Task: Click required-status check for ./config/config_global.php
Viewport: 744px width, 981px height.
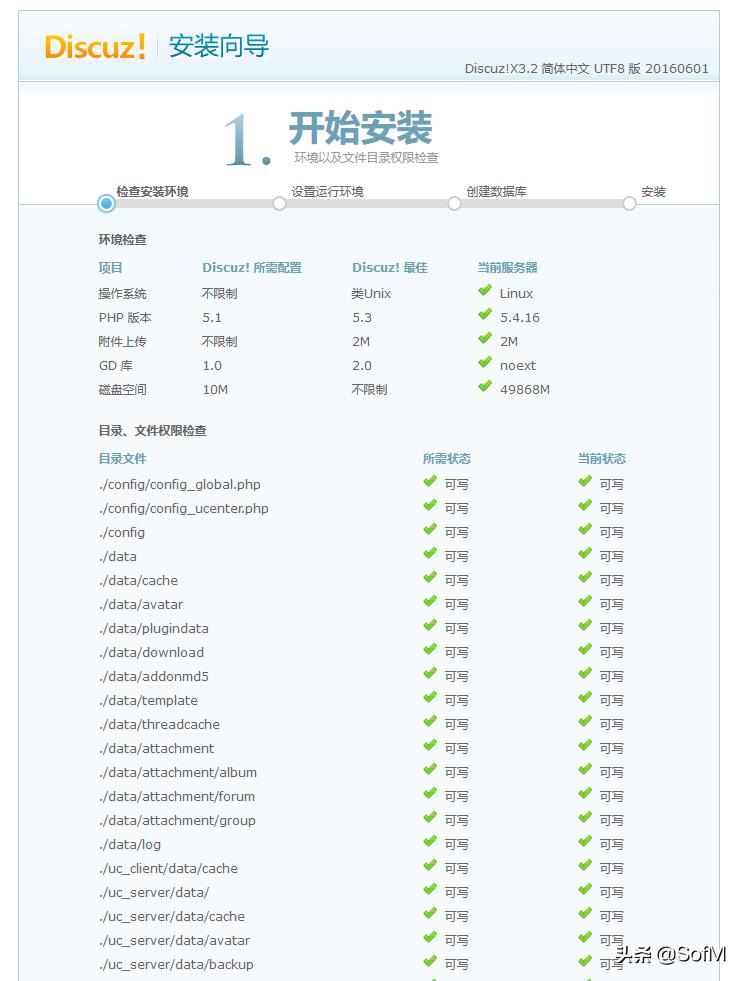Action: (x=430, y=481)
